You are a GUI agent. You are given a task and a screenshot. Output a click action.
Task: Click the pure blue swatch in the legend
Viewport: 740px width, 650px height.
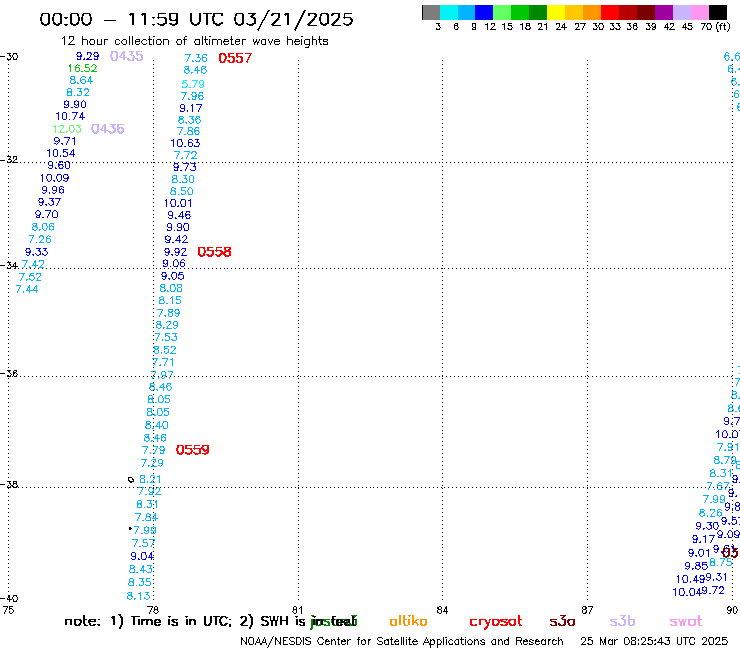click(484, 12)
